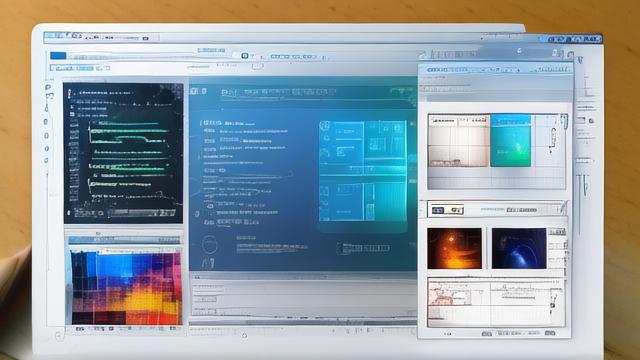Click the highlighted blue link text in the toolbar
This screenshot has width=640, height=360.
(211, 50)
